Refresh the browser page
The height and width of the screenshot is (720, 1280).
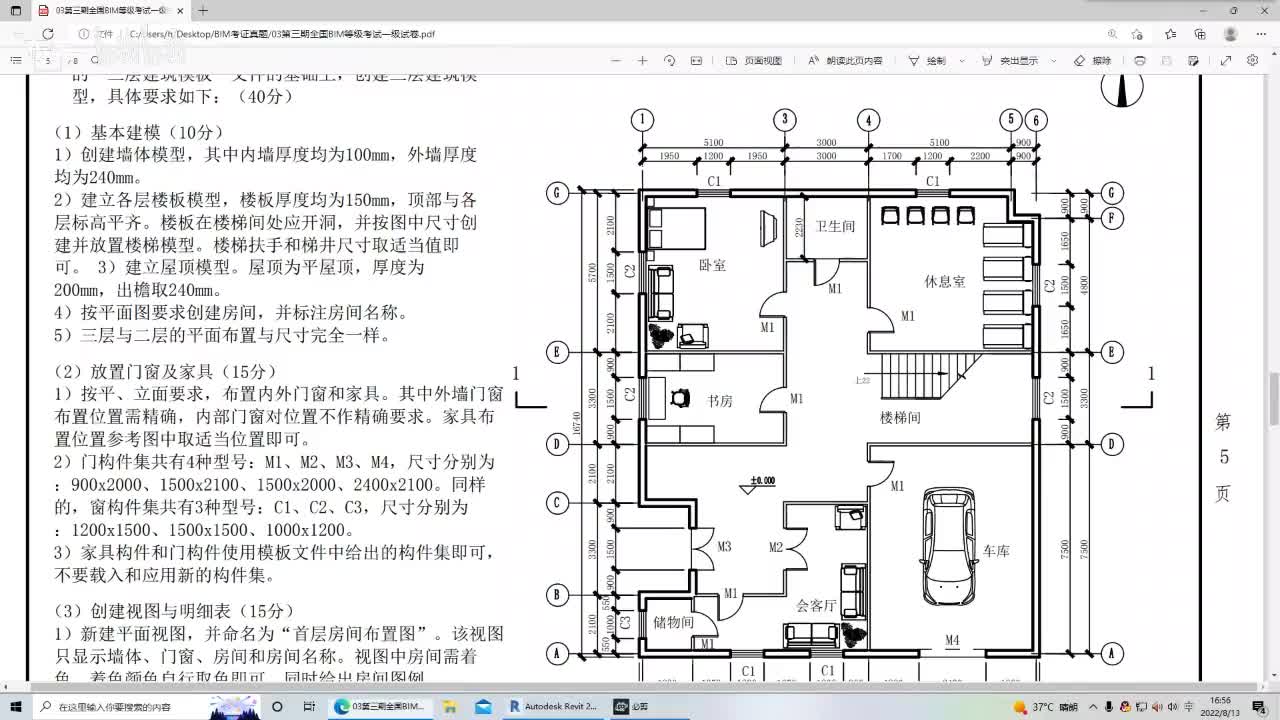coord(47,34)
